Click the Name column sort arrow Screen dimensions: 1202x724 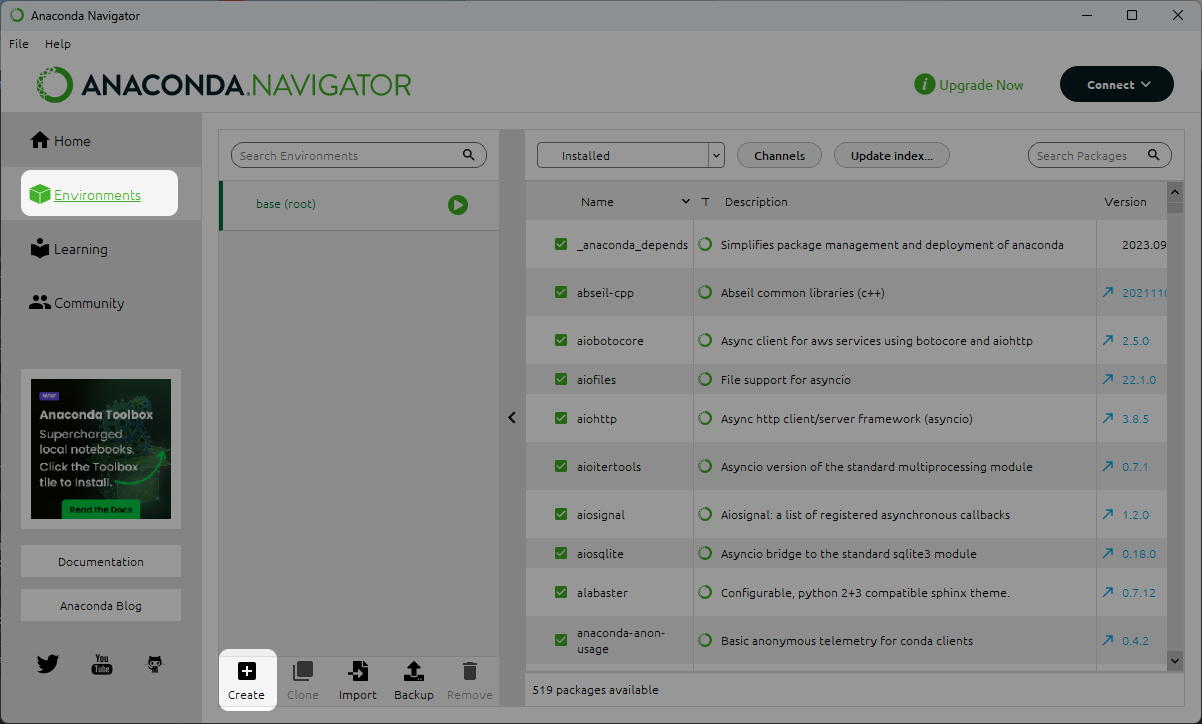[x=686, y=202]
